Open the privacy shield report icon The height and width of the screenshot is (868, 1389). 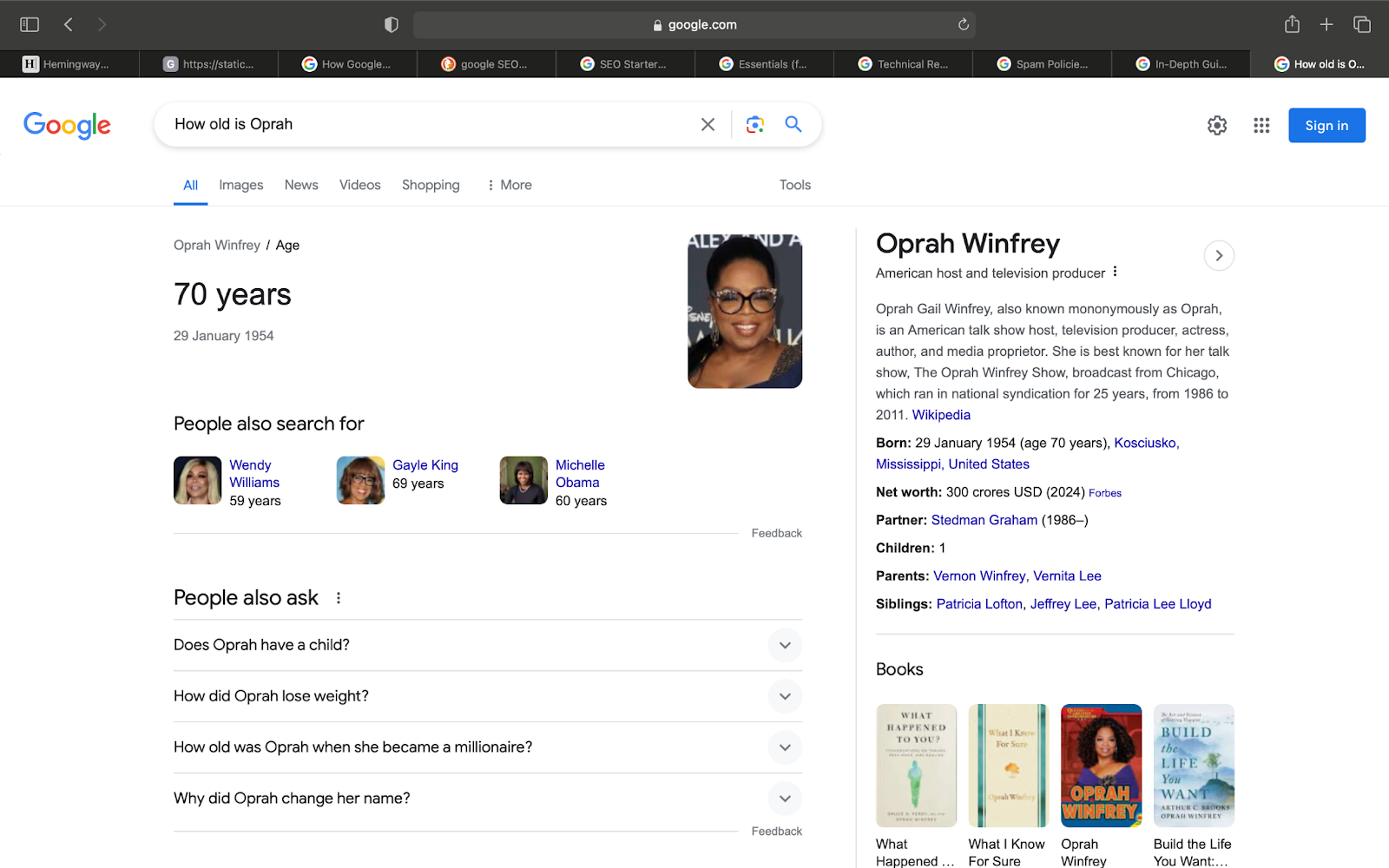point(392,24)
